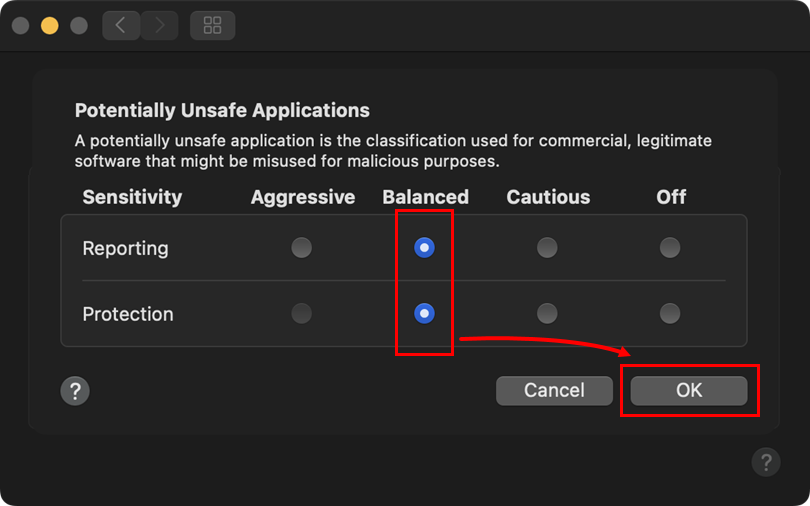Turn Protection Off
Screen dimensions: 810x506
tap(670, 313)
